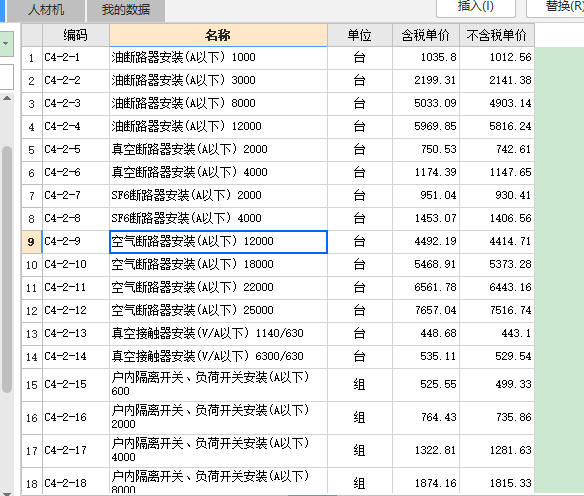The height and width of the screenshot is (496, 584).
Task: Click the left scrollbar up arrow
Action: (x=7, y=98)
